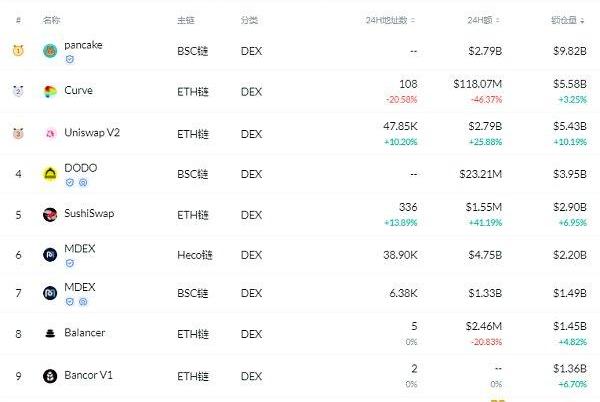
Task: Click the Heco-chain MDEX logo icon
Action: coord(50,255)
